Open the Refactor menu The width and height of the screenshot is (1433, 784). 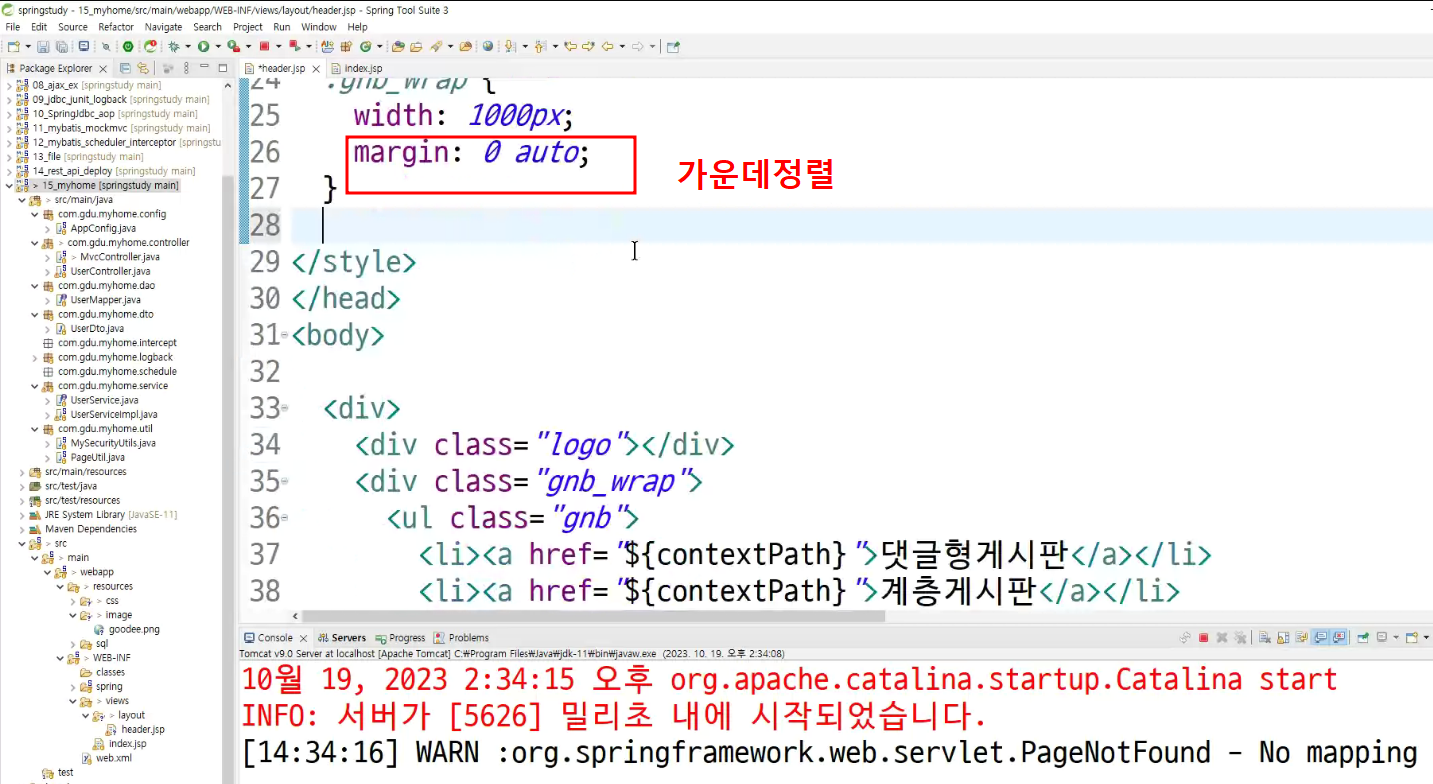[116, 27]
